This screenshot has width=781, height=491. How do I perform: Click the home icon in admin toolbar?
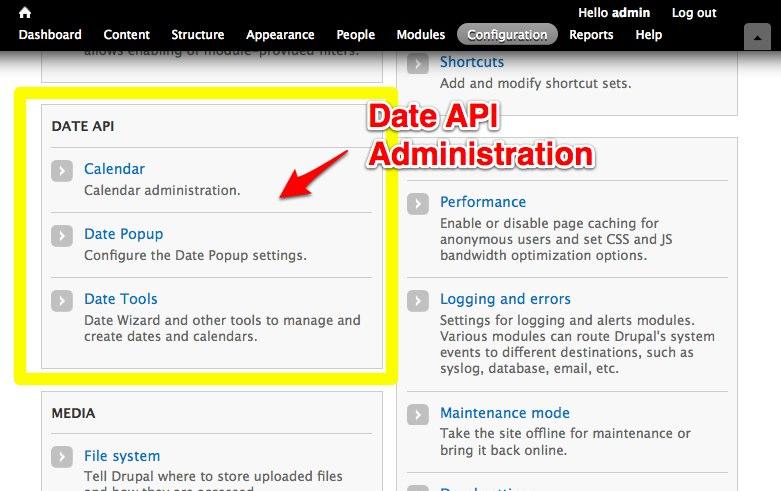point(24,12)
